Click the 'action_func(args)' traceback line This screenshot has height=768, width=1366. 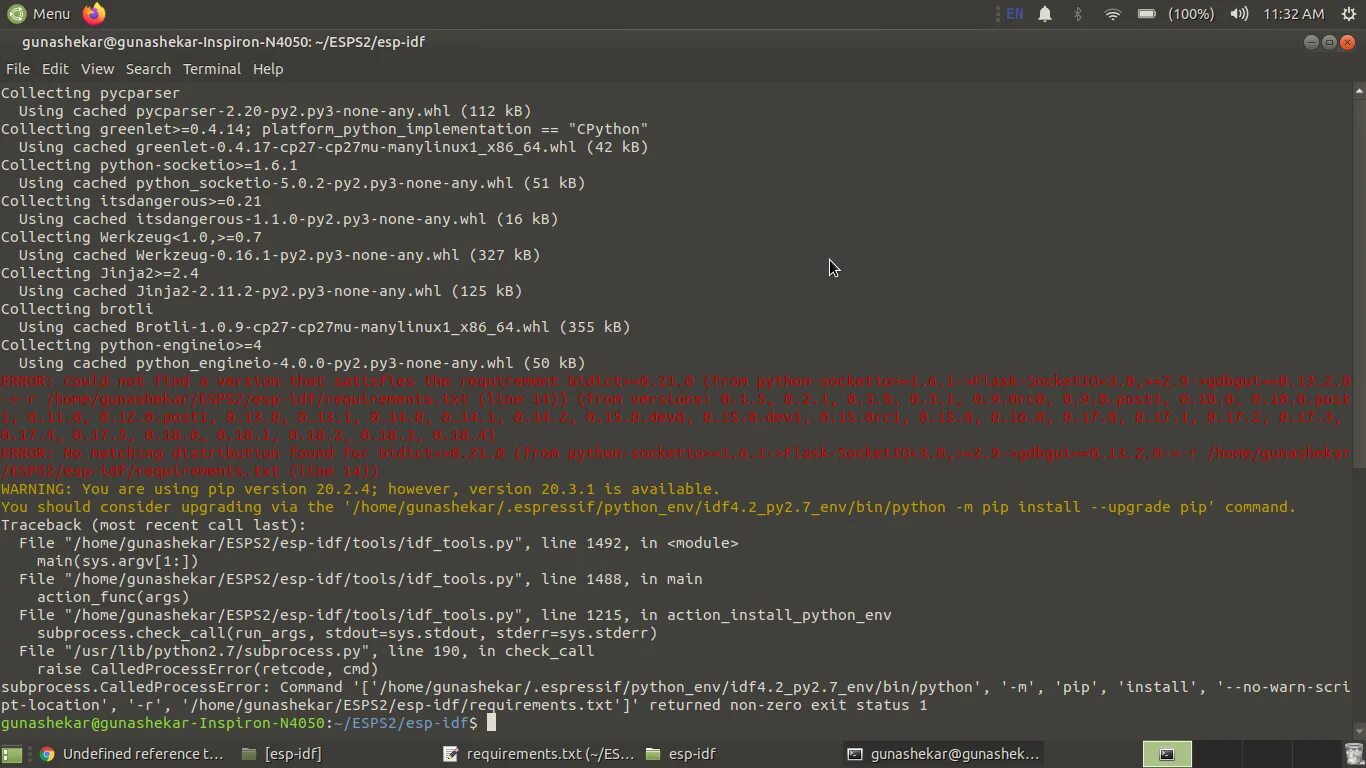coord(113,597)
